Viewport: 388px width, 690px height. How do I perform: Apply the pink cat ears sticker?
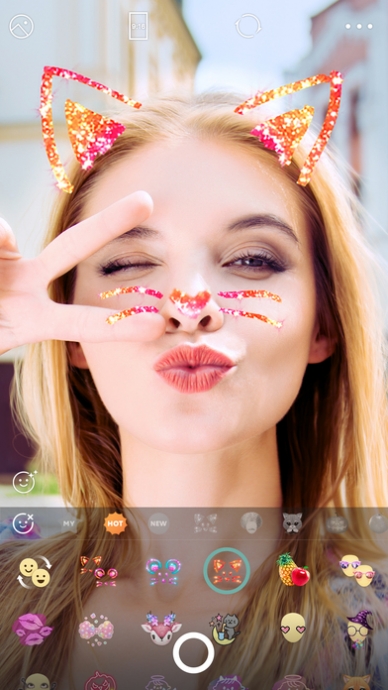[x=99, y=571]
